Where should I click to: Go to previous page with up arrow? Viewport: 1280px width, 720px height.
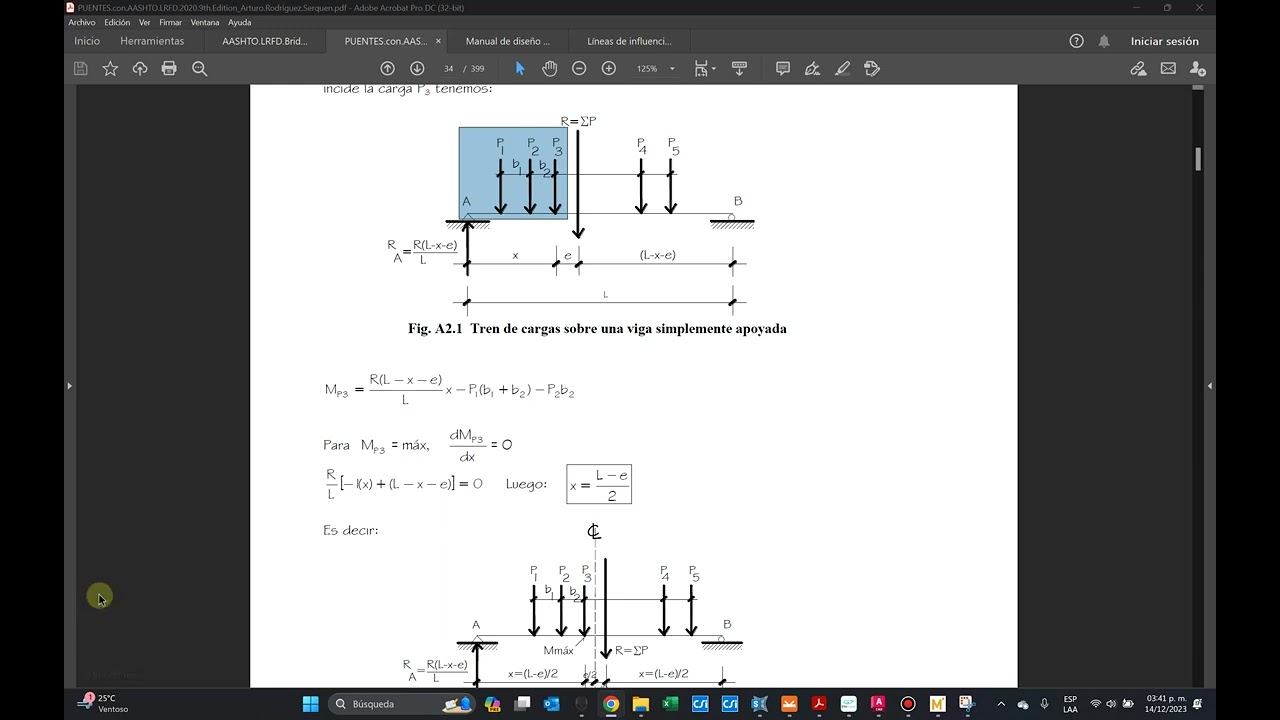coord(387,68)
